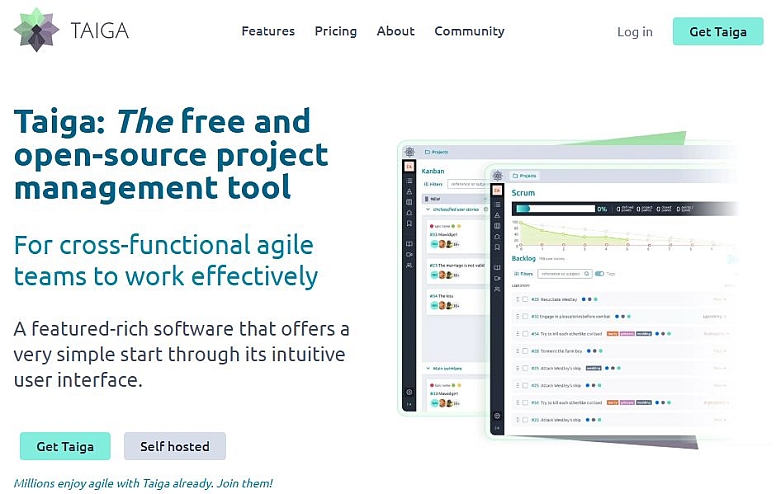Click Filters beside the Backlog search

524,273
